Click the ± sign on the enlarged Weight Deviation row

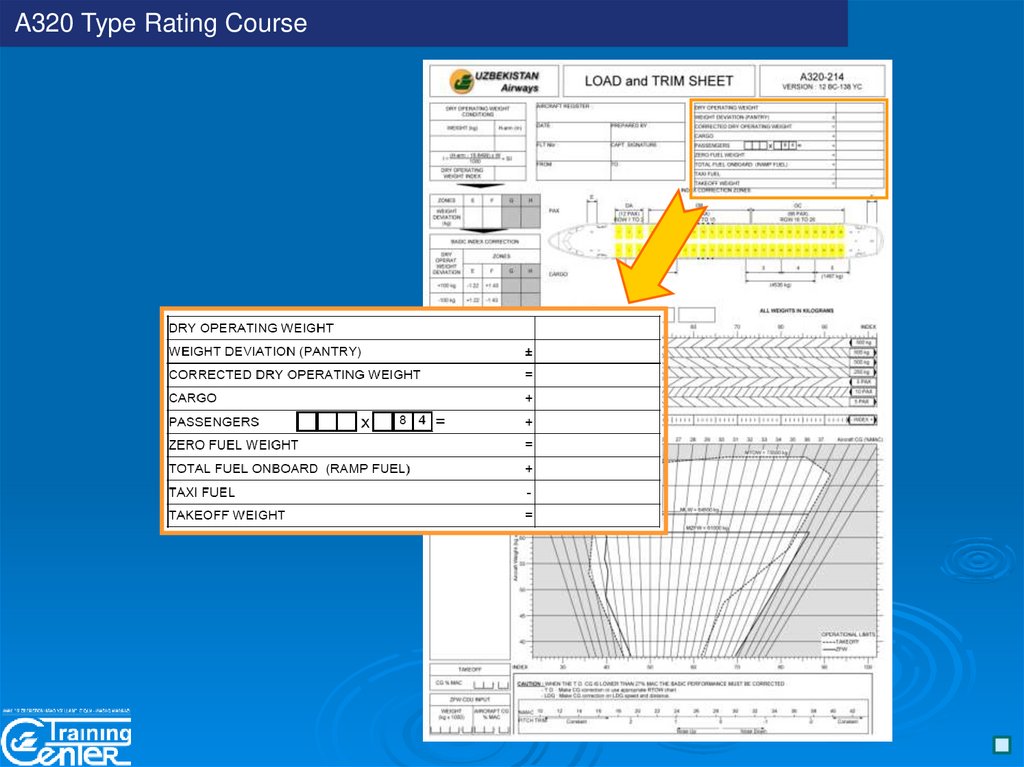(x=529, y=352)
